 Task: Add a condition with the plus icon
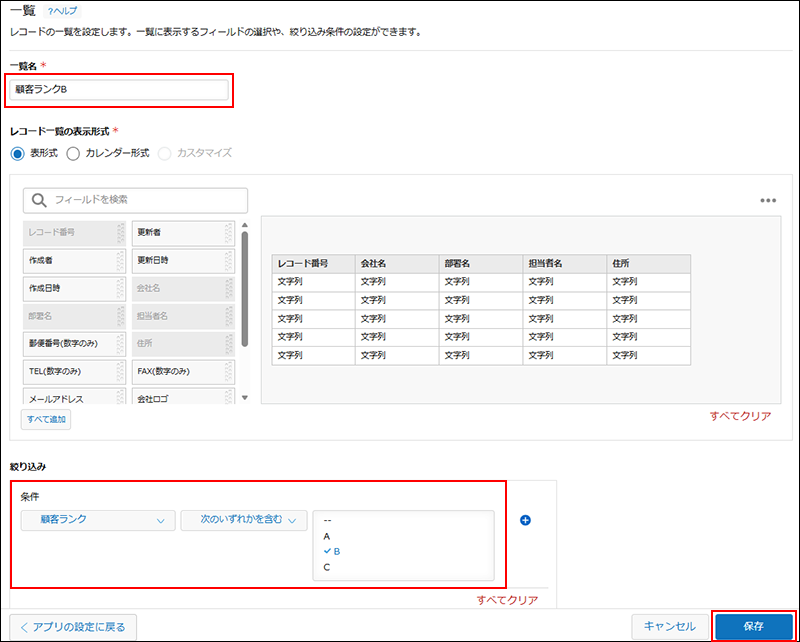[x=525, y=521]
